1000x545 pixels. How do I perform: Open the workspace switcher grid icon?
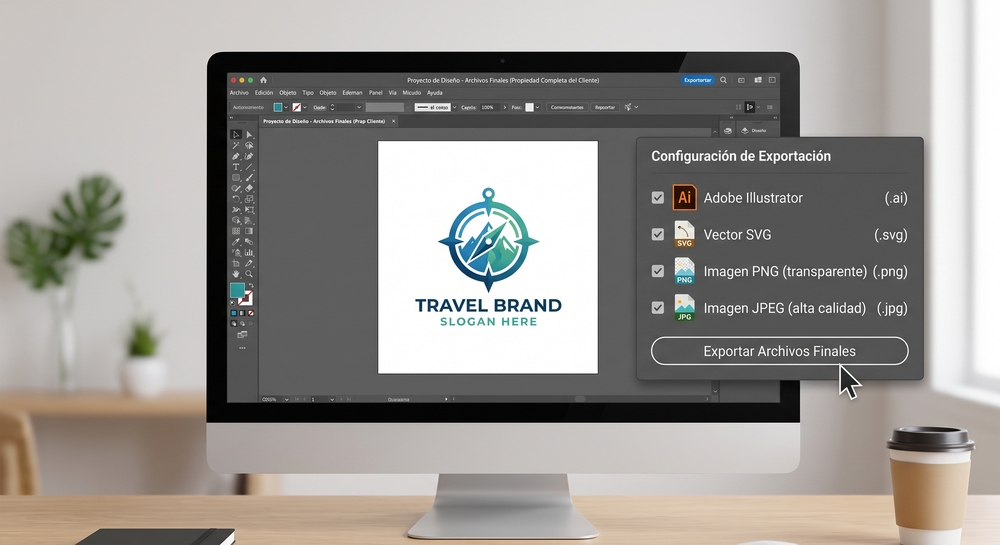[758, 80]
